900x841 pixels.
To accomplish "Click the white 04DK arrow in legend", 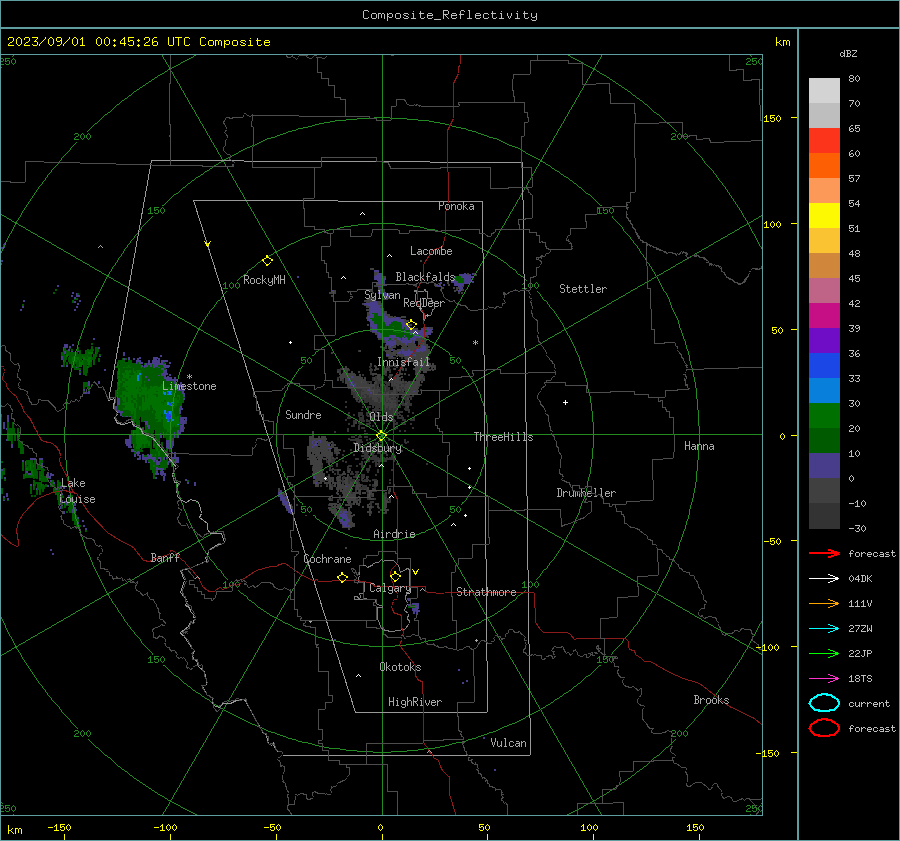I will pos(824,578).
